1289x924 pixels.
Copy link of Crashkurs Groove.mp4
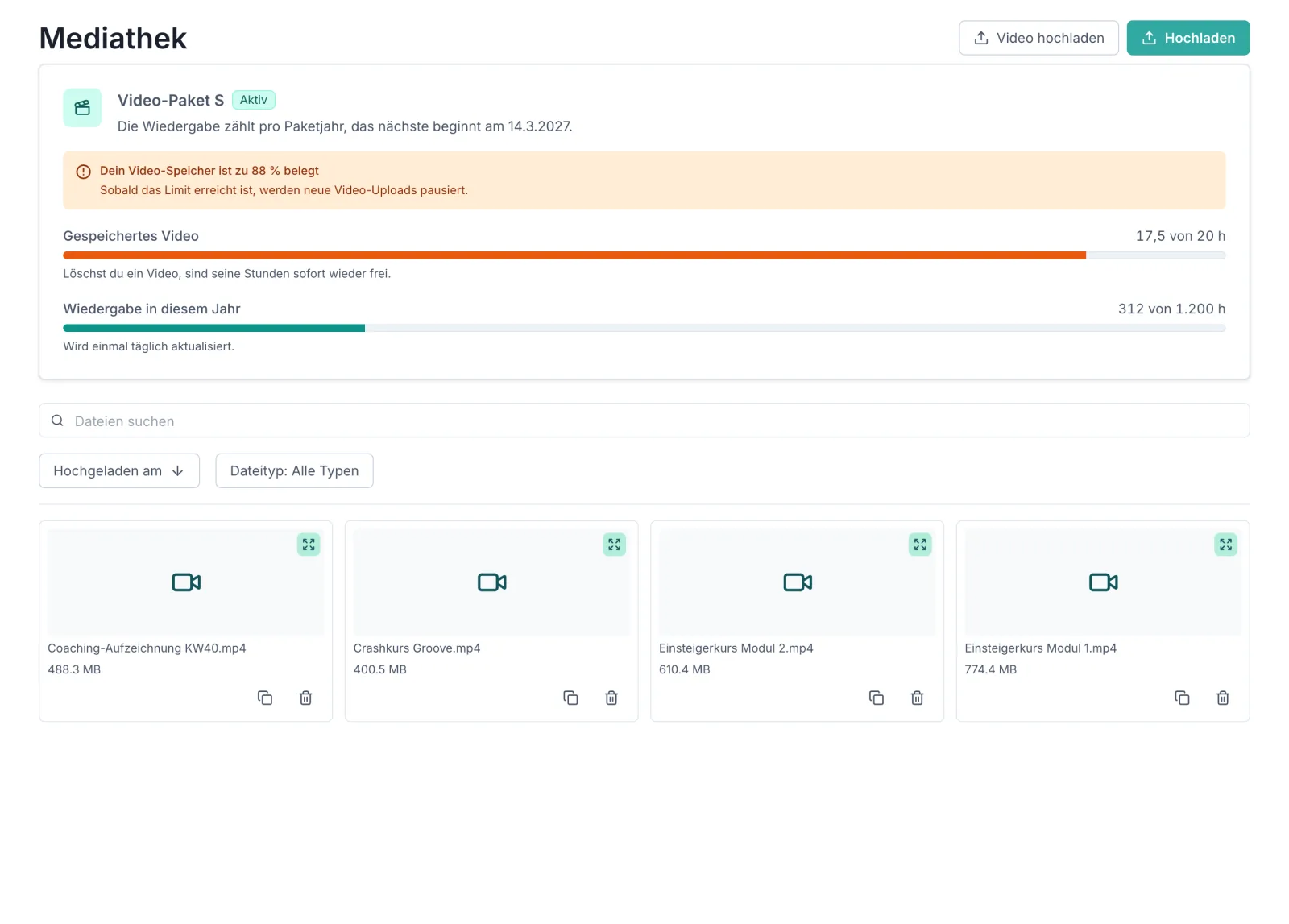tap(571, 698)
